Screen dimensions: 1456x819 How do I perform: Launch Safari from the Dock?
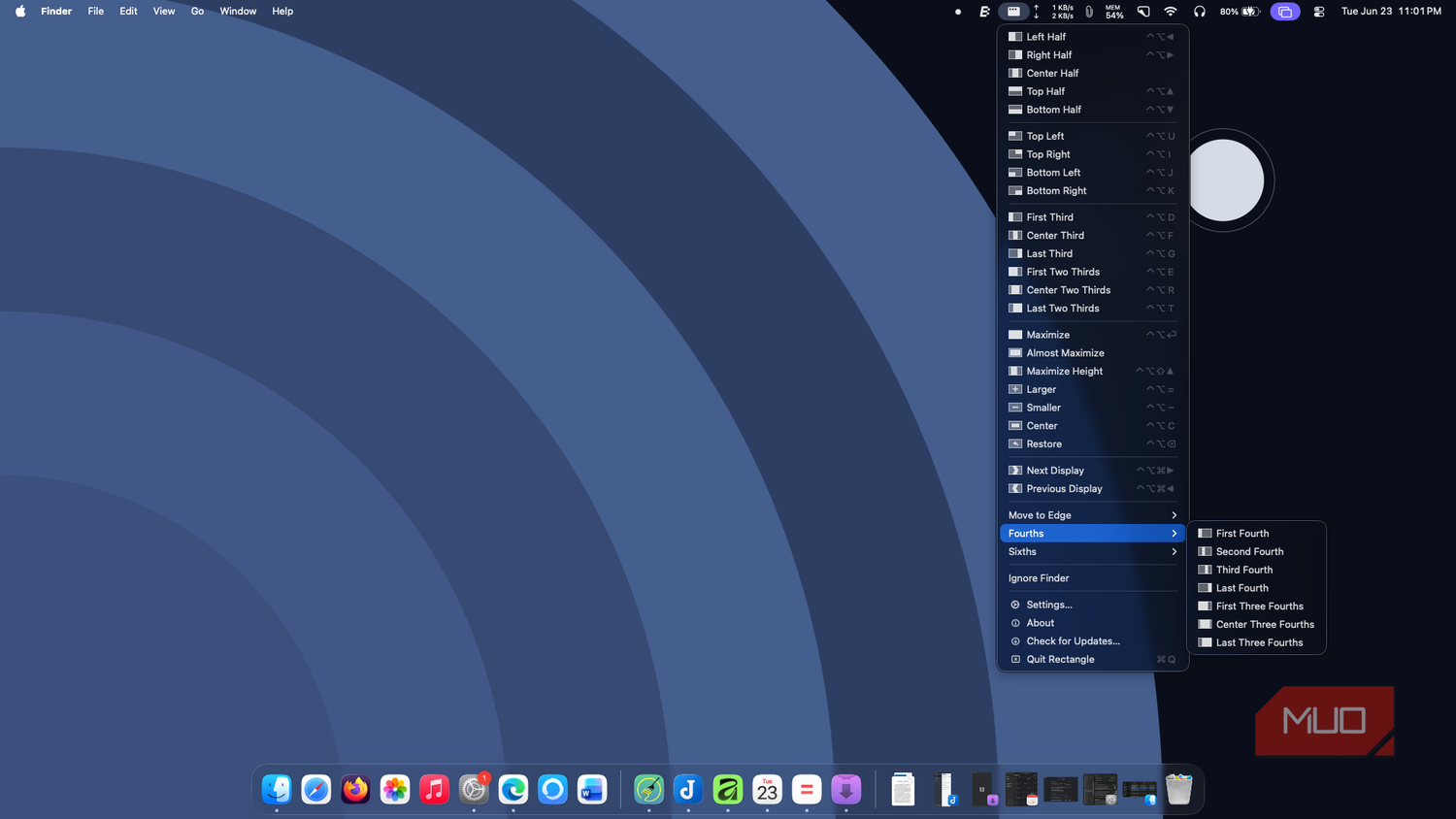point(316,790)
